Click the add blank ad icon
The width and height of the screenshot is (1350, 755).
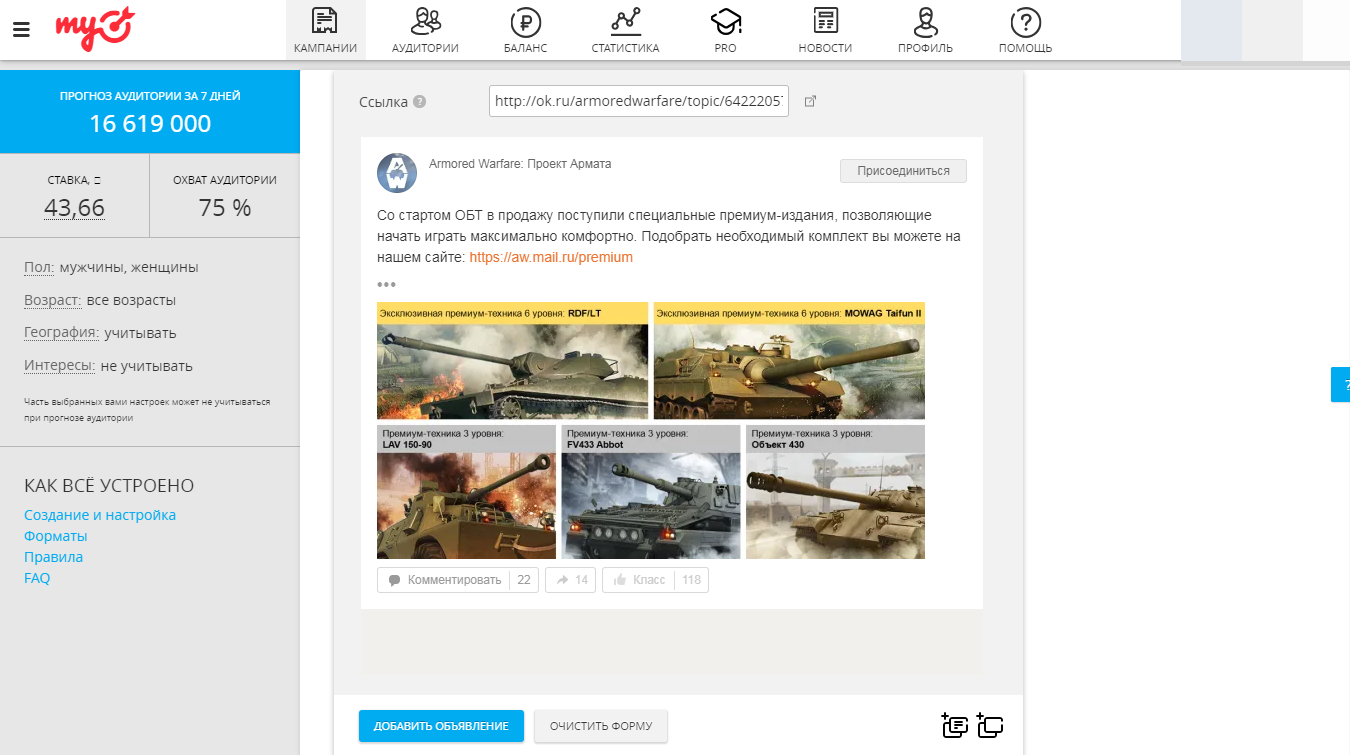[990, 726]
